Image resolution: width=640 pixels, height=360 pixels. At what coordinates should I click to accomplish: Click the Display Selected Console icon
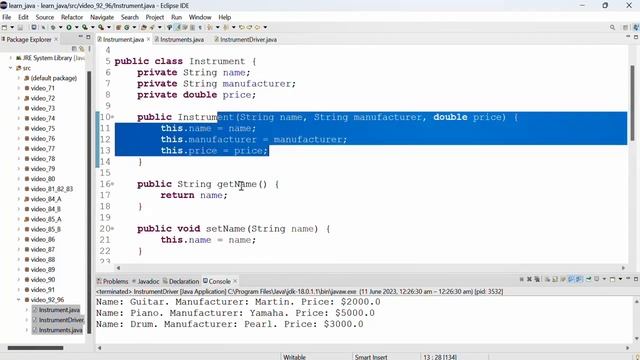point(596,279)
